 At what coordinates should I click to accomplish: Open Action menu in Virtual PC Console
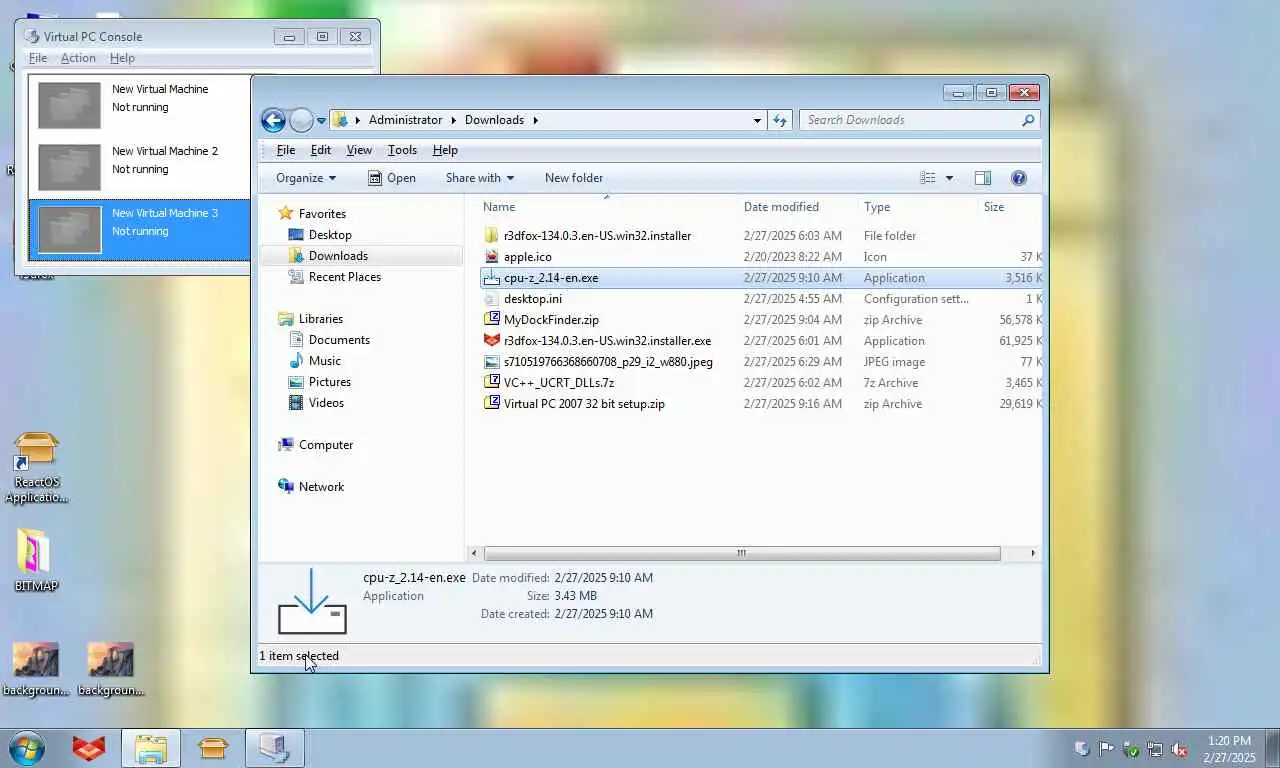click(78, 58)
